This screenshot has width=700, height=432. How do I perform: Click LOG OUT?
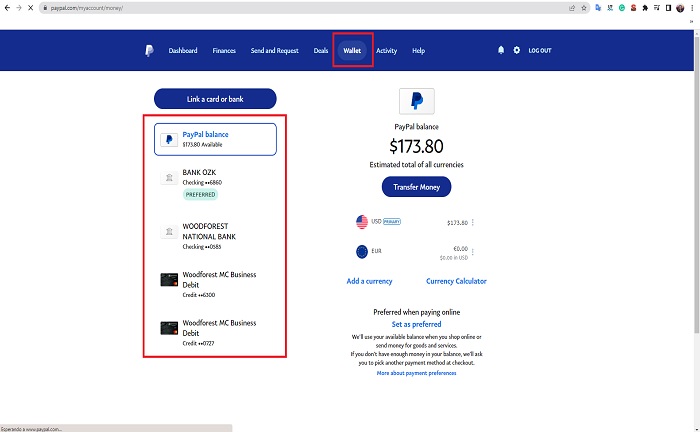[540, 50]
